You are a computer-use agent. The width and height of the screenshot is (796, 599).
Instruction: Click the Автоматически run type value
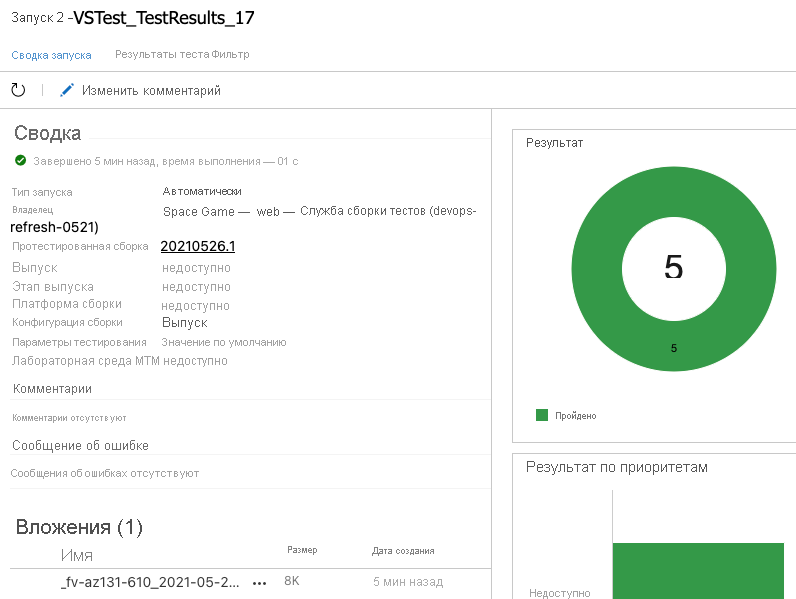click(202, 191)
